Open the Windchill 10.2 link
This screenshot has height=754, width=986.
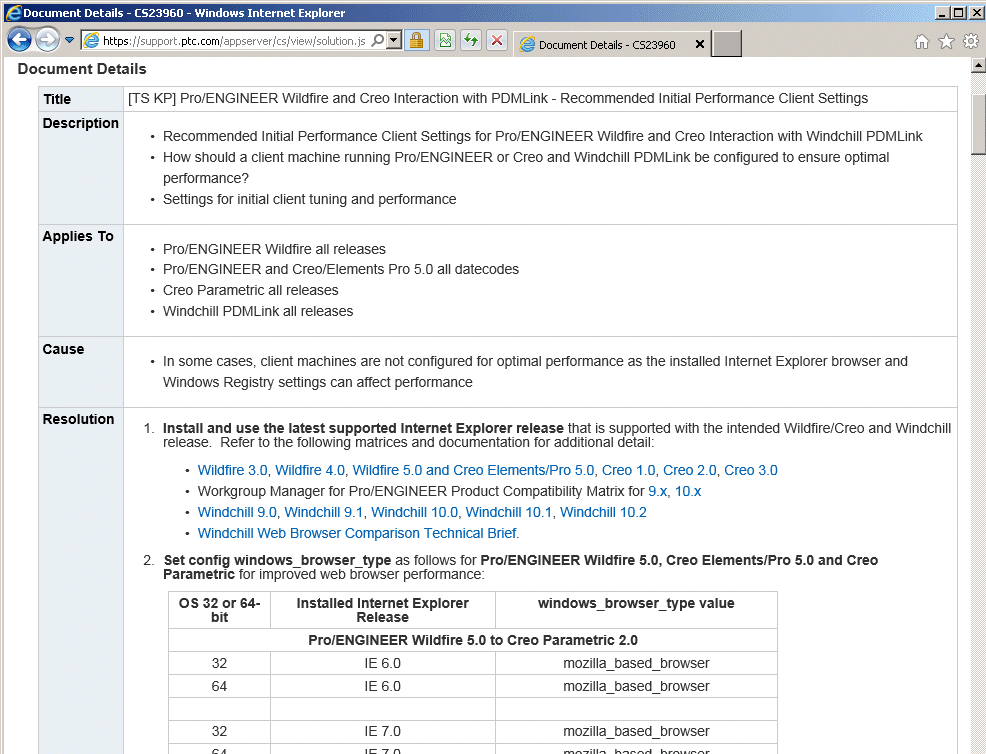coord(603,511)
